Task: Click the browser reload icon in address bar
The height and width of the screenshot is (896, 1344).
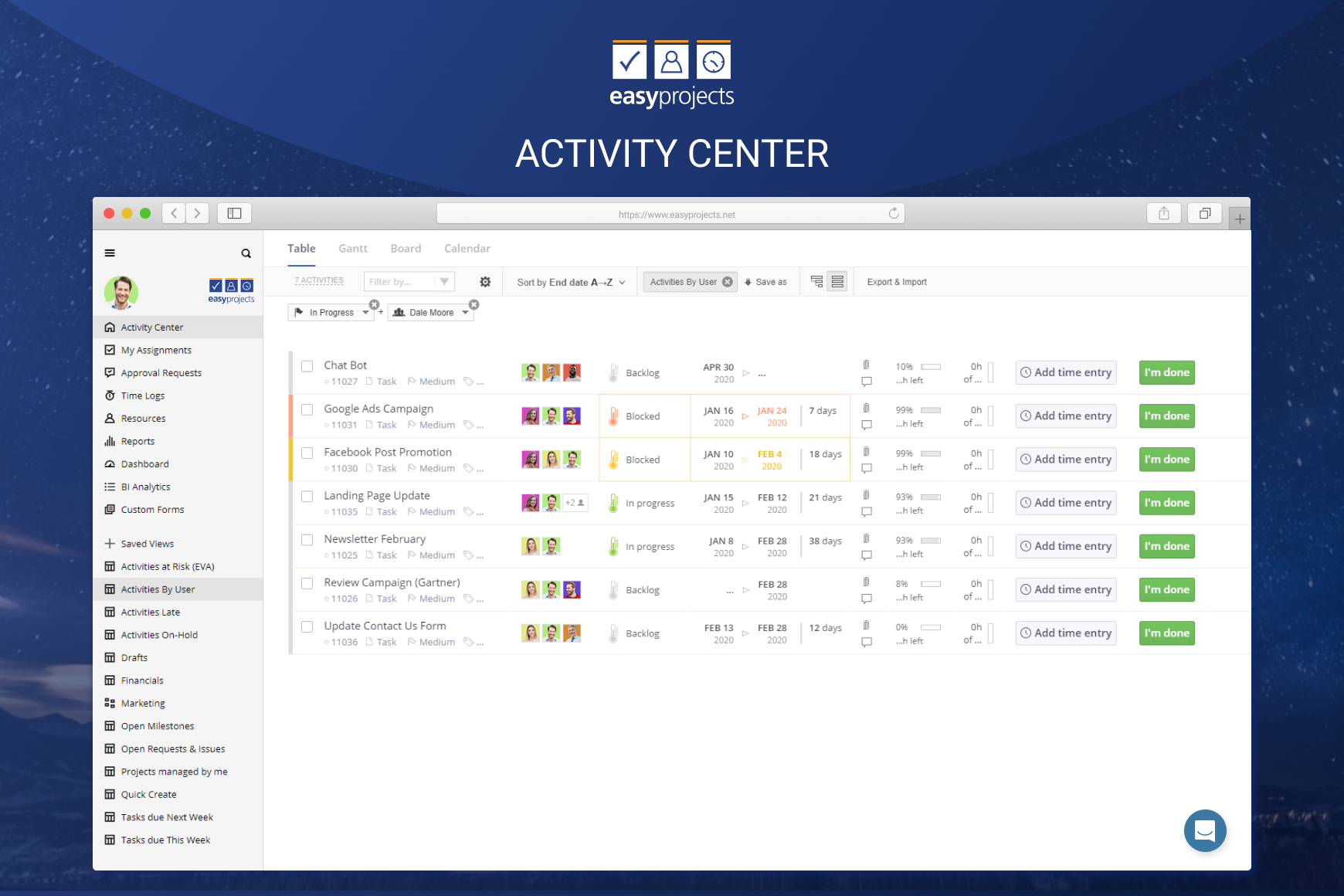Action: [x=894, y=213]
